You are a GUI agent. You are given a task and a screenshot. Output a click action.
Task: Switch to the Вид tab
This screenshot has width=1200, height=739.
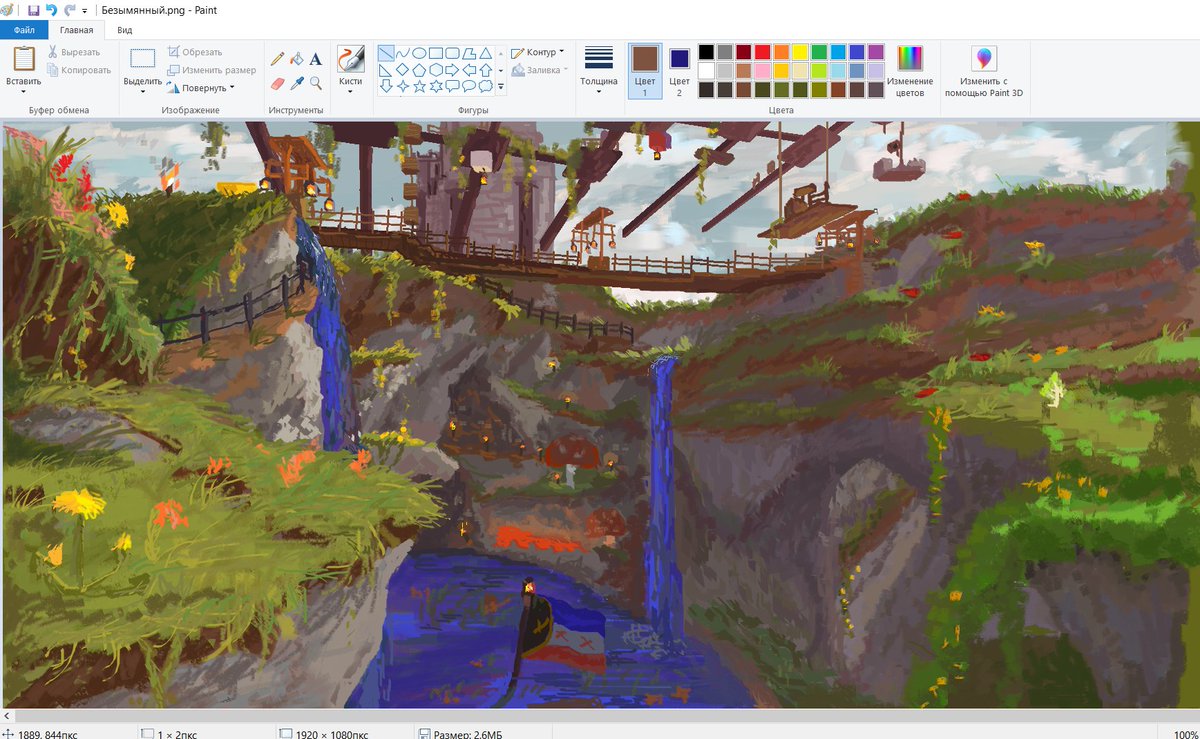point(124,30)
